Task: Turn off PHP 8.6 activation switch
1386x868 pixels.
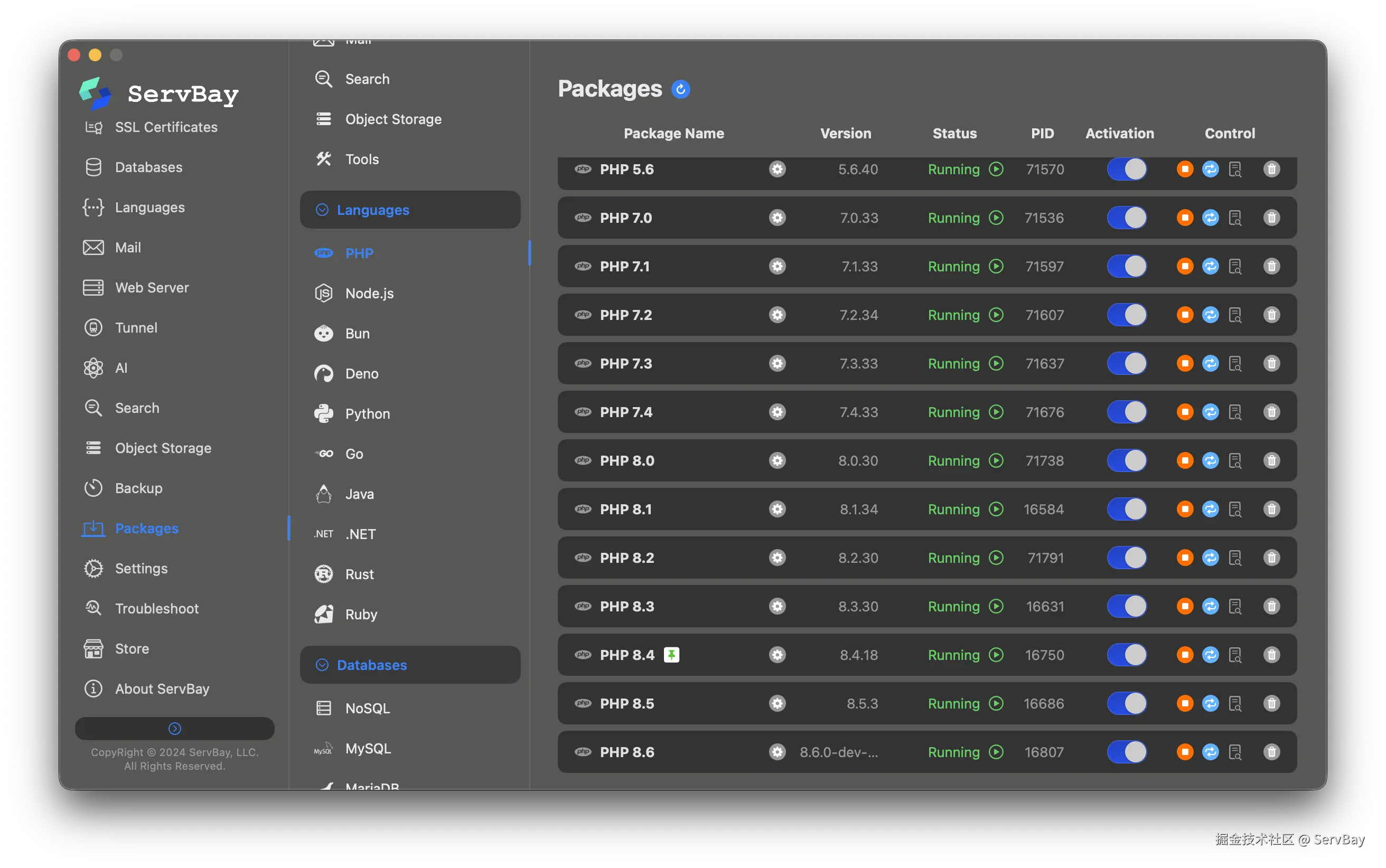Action: [1127, 752]
